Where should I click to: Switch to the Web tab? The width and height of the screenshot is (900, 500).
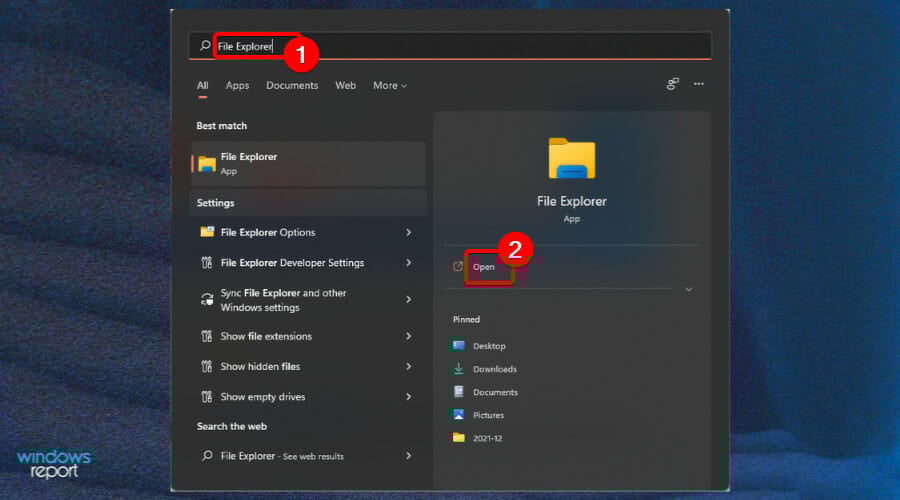[x=346, y=86]
